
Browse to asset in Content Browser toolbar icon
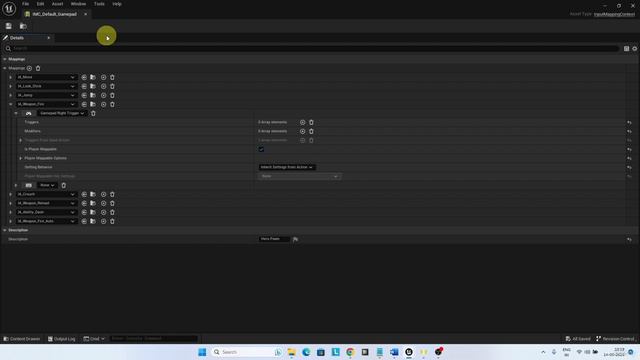[x=23, y=26]
